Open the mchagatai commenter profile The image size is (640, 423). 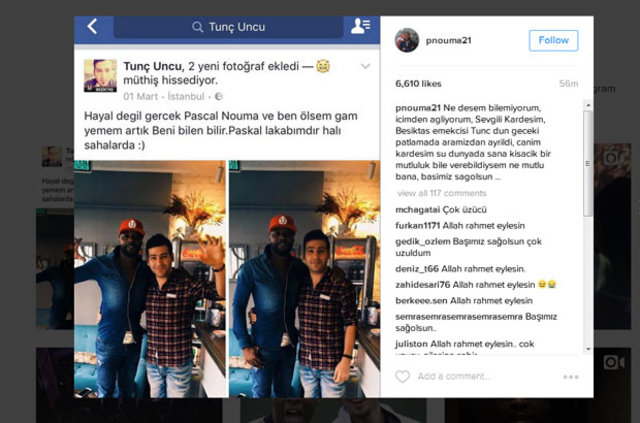[x=417, y=210]
